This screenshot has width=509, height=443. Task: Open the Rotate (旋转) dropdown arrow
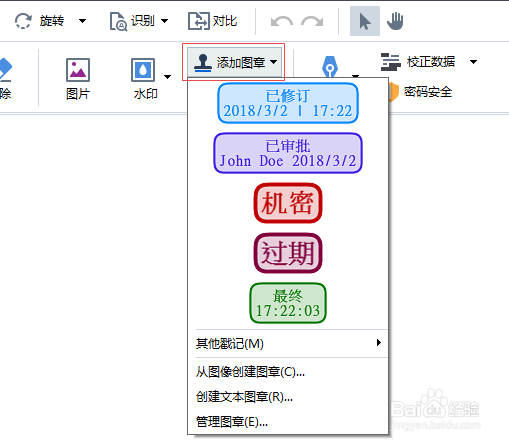(82, 21)
